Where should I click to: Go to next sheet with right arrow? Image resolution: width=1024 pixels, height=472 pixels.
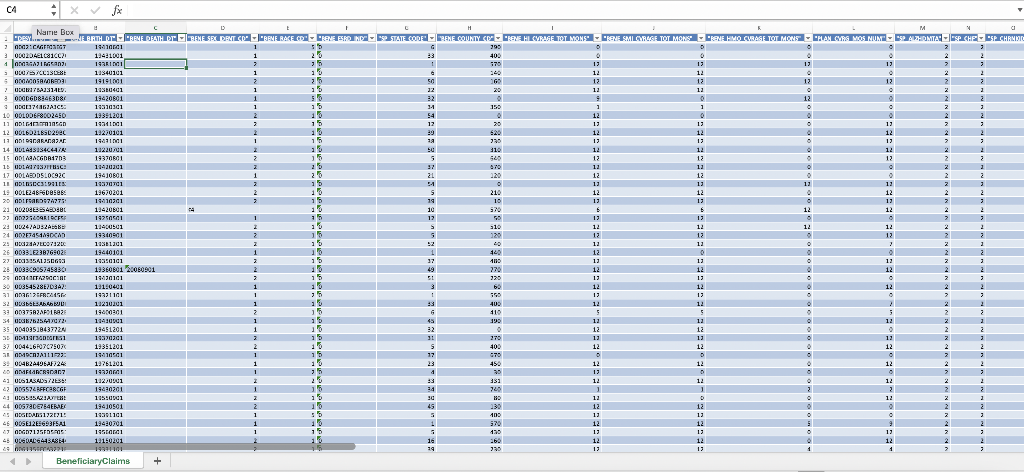point(28,461)
